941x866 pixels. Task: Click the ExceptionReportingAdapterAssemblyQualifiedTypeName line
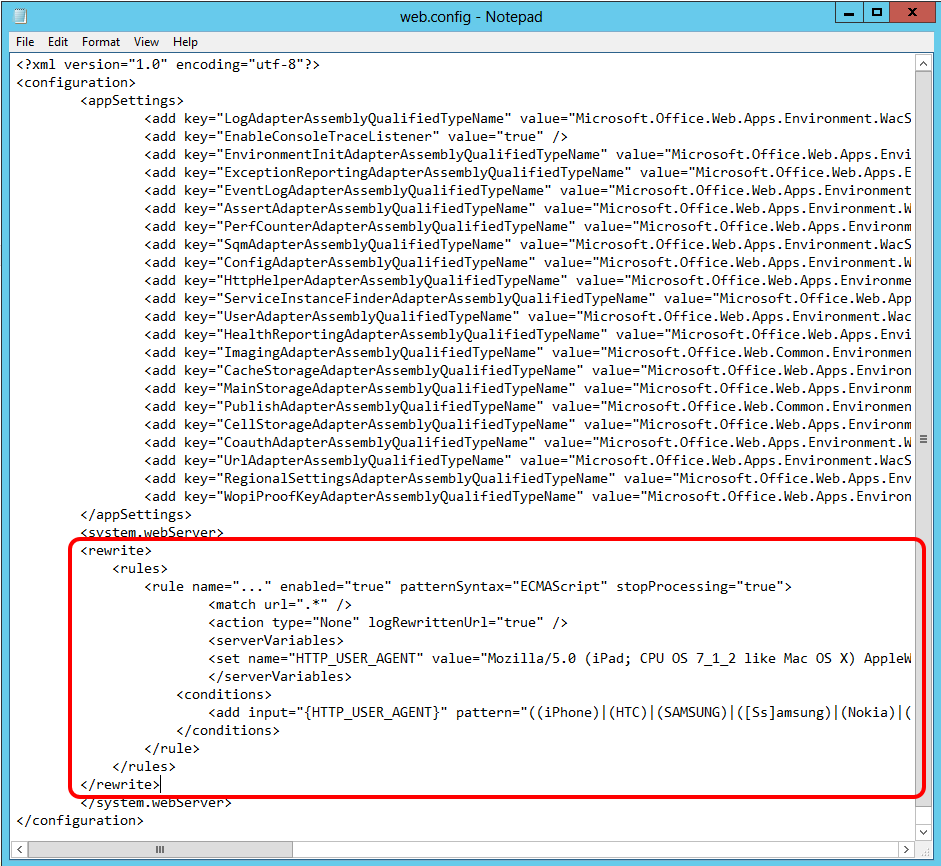pyautogui.click(x=528, y=172)
